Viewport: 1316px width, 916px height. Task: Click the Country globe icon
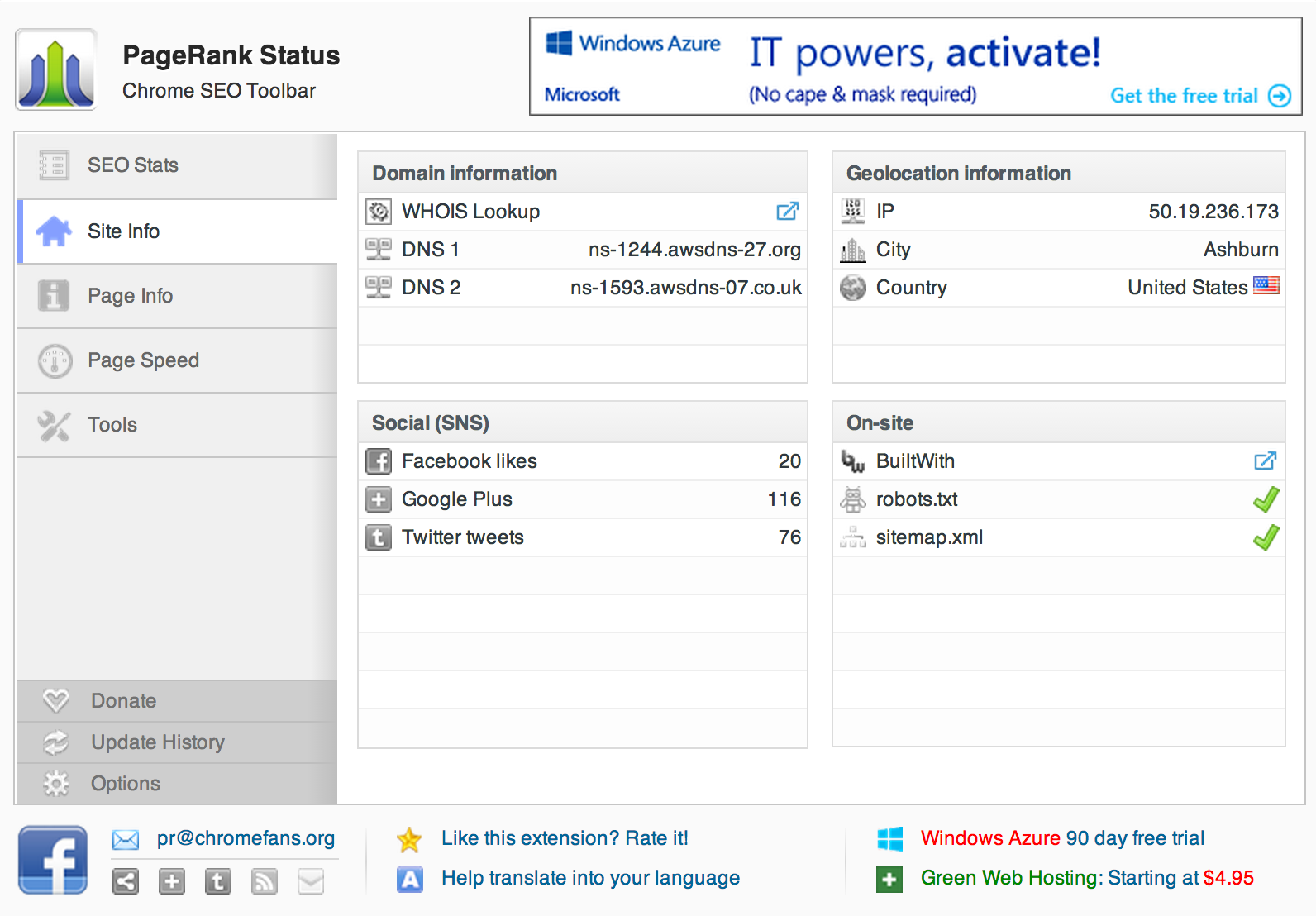point(852,288)
